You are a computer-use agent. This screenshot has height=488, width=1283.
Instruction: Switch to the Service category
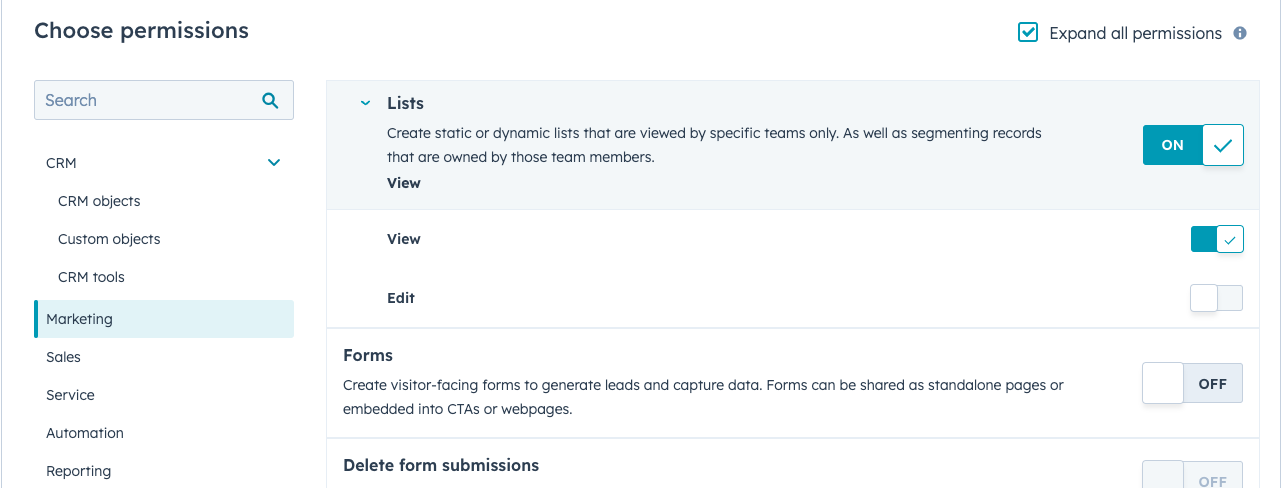70,395
